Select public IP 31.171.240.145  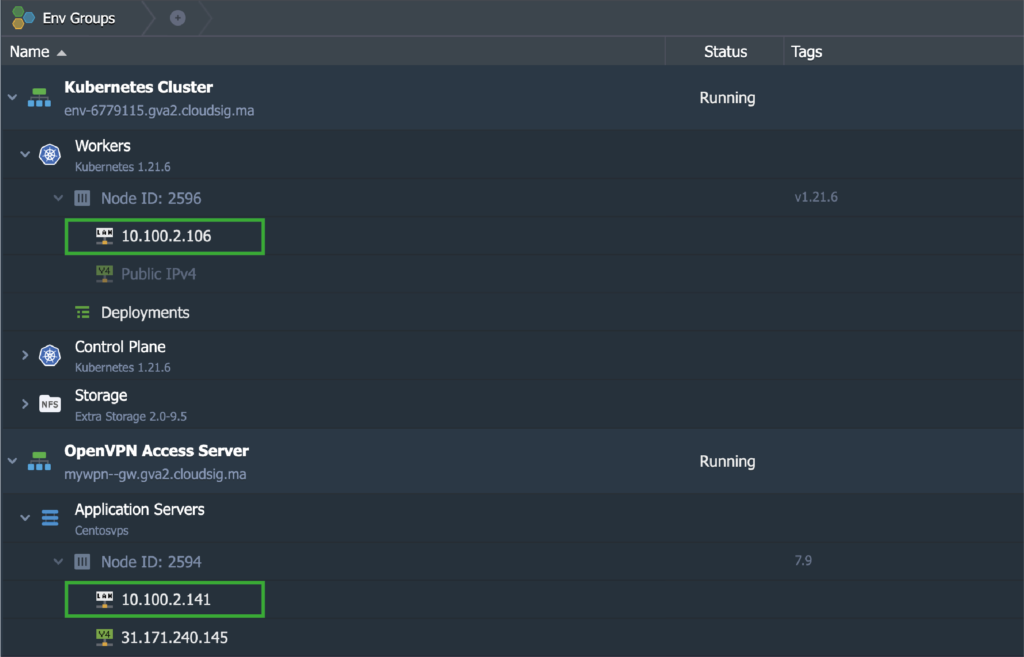[x=174, y=637]
